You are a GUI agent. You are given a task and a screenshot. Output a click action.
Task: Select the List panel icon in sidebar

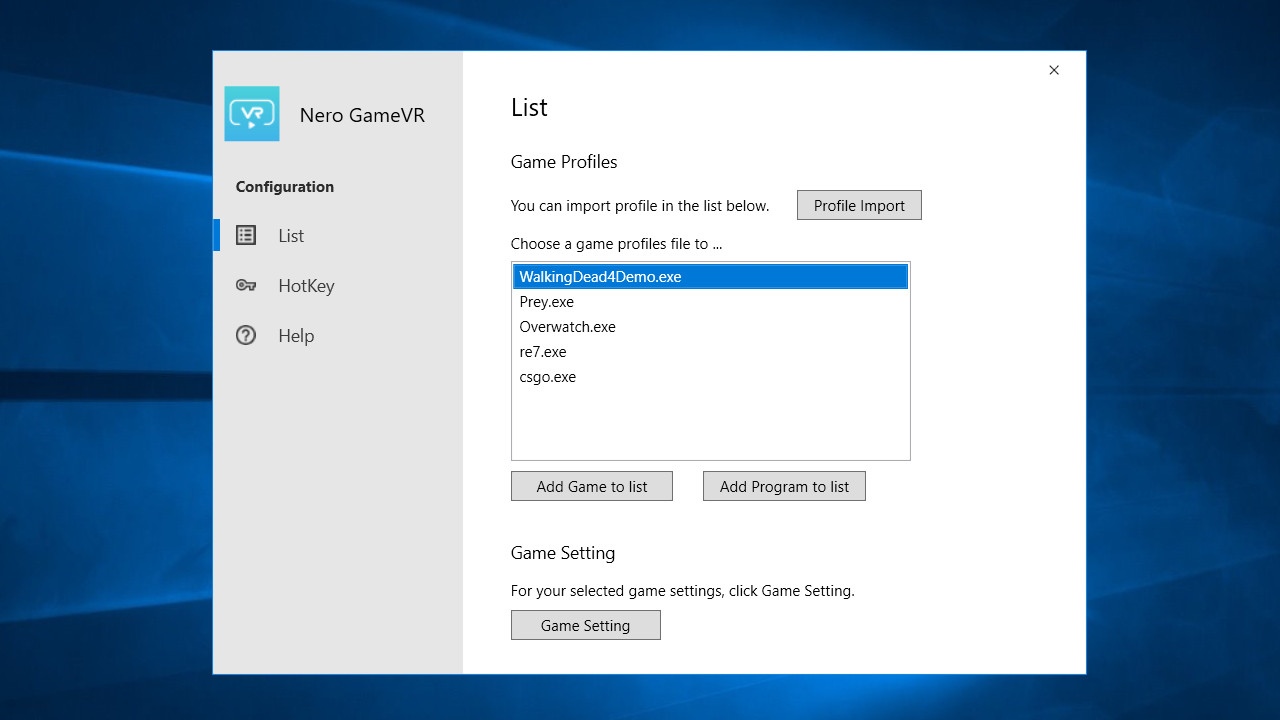(246, 235)
